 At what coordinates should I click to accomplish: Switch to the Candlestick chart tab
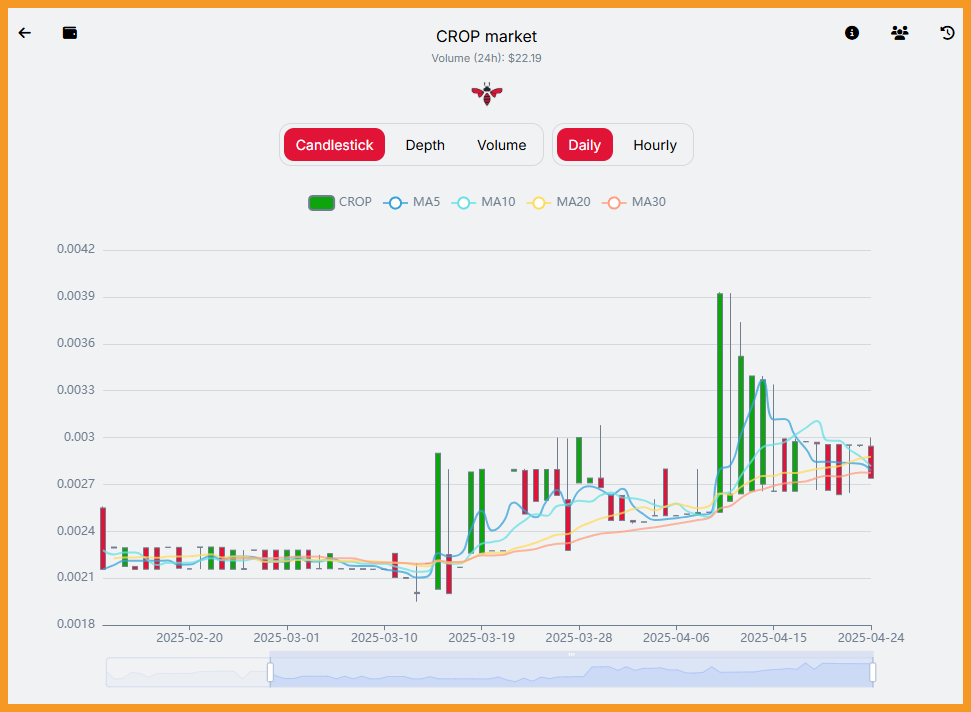334,145
